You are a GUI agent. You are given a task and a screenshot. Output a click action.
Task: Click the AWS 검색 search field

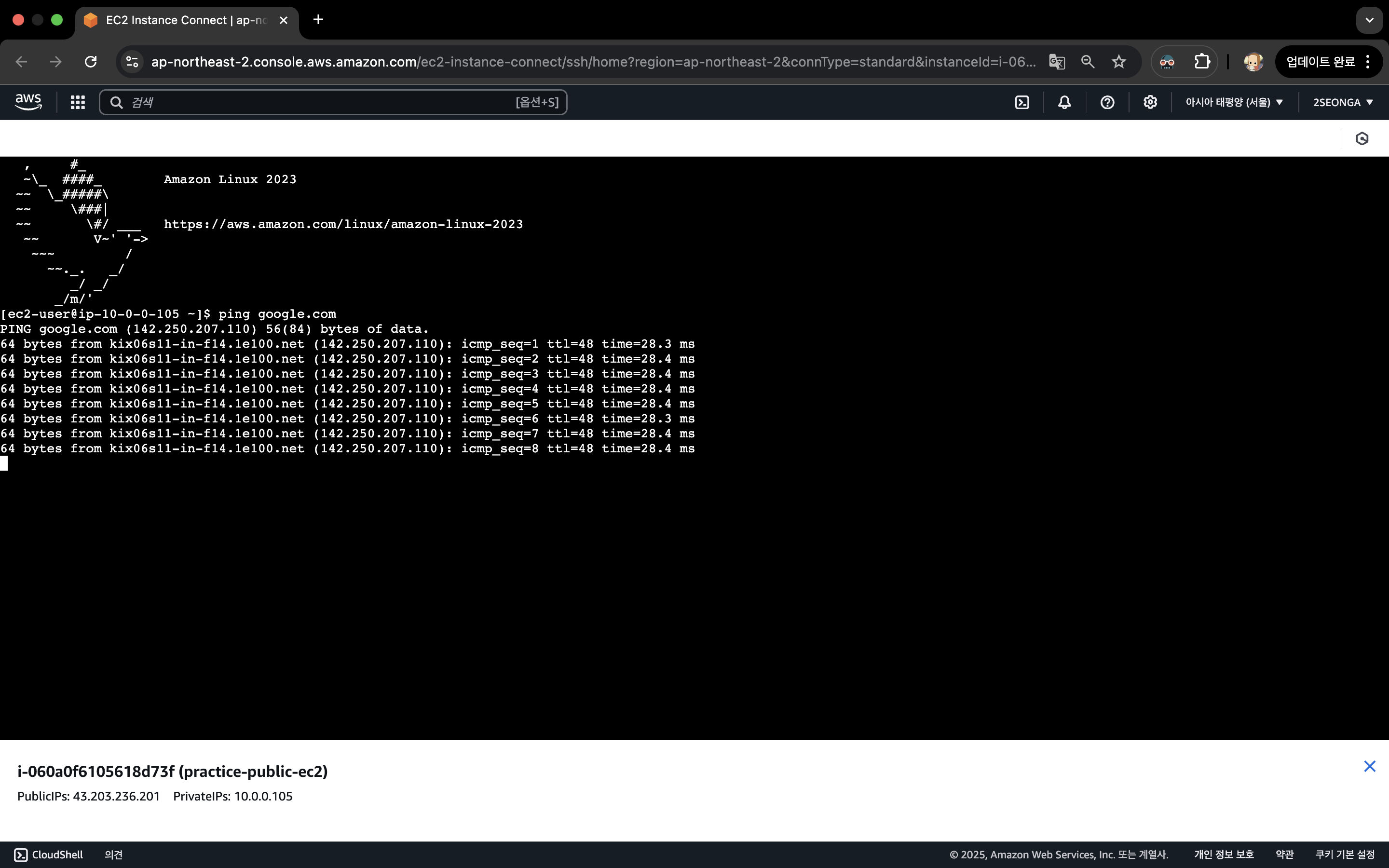(x=321, y=102)
